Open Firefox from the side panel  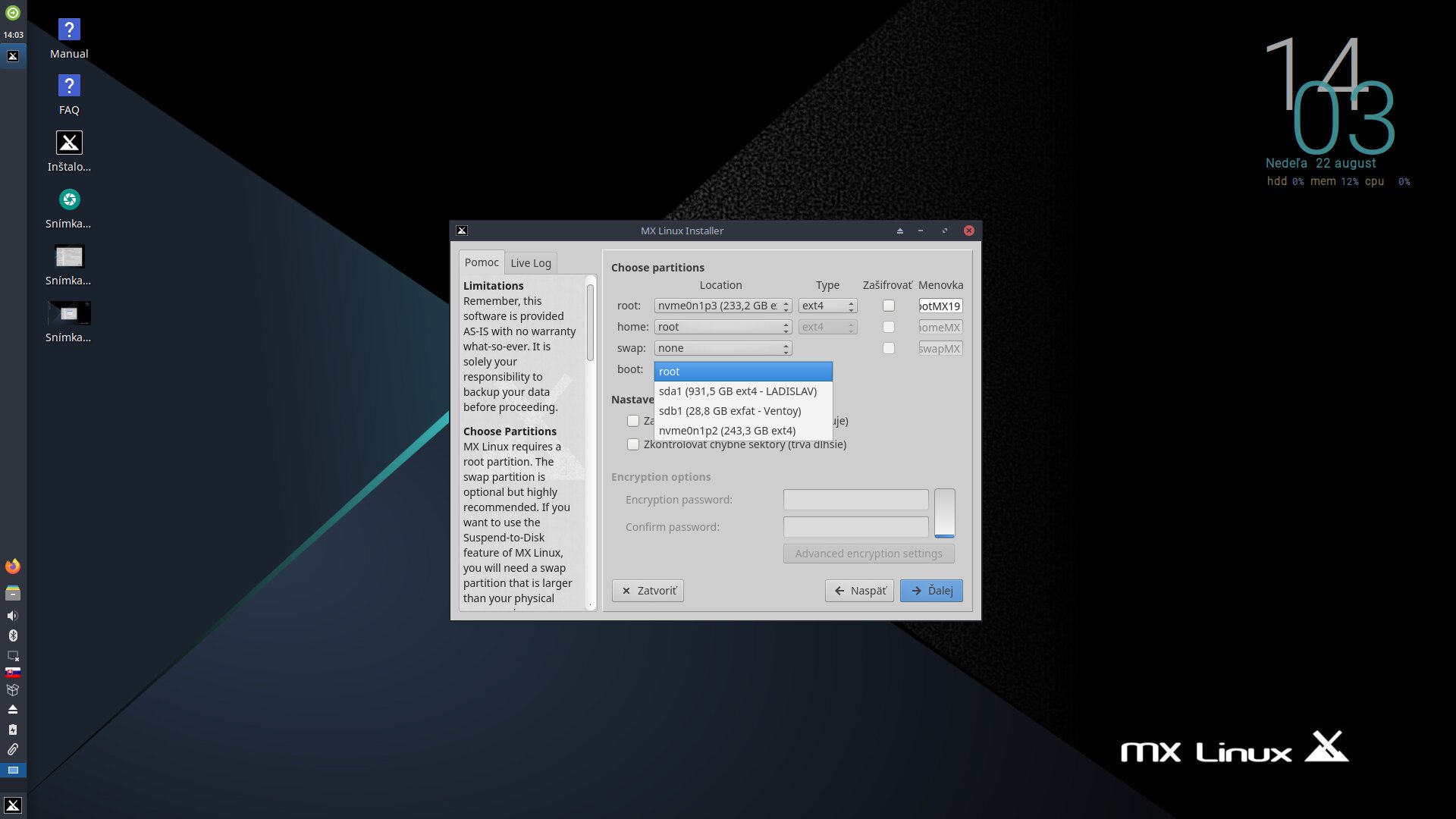tap(13, 566)
